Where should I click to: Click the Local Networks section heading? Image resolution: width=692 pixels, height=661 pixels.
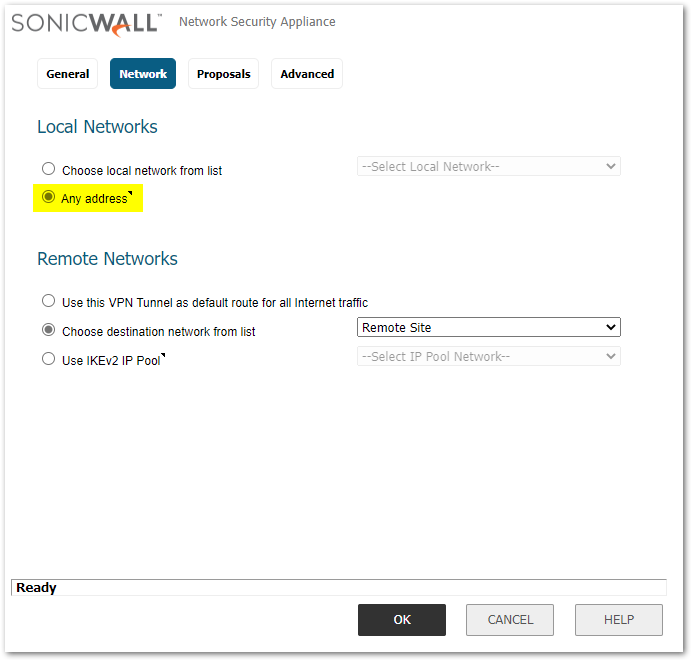(x=97, y=127)
